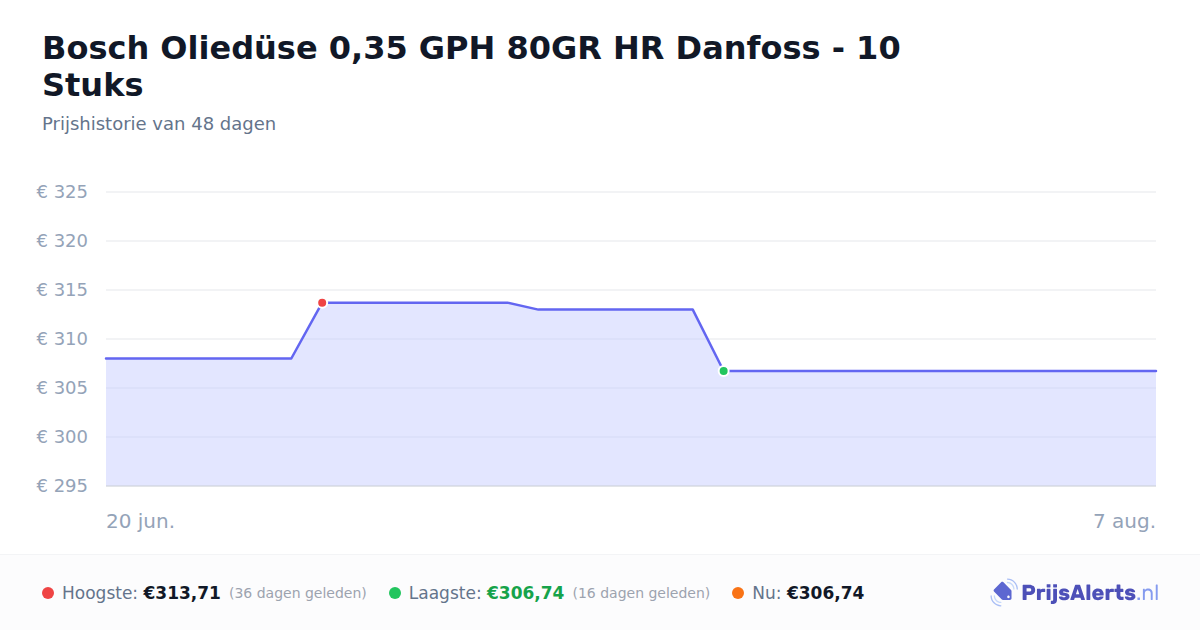The image size is (1200, 630).
Task: Click the '€ 300' axis label
Action: (x=62, y=437)
